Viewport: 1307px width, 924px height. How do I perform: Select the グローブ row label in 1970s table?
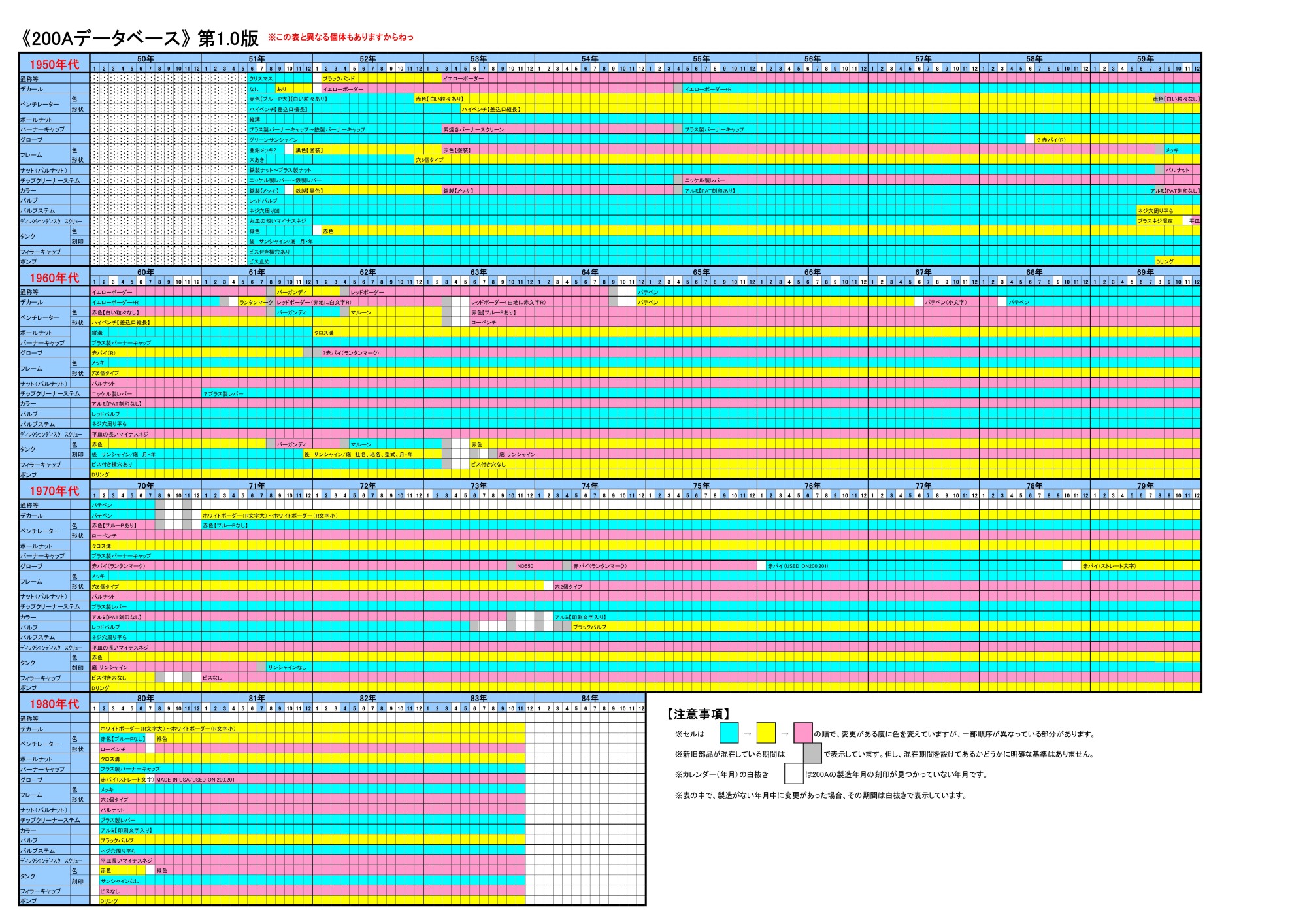(31, 566)
